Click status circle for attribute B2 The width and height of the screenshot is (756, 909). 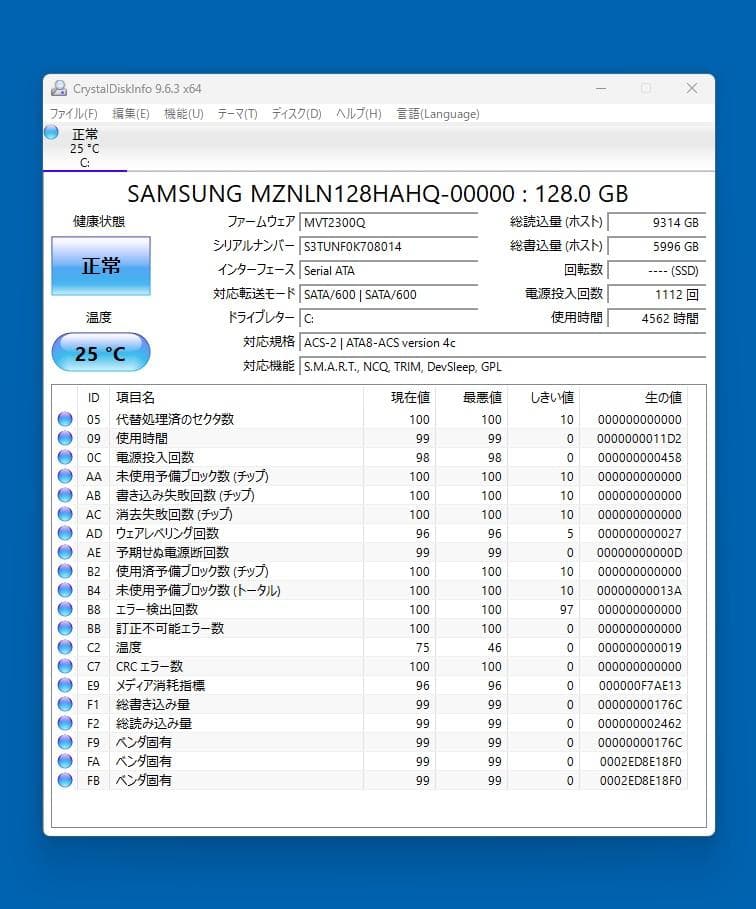[x=65, y=571]
